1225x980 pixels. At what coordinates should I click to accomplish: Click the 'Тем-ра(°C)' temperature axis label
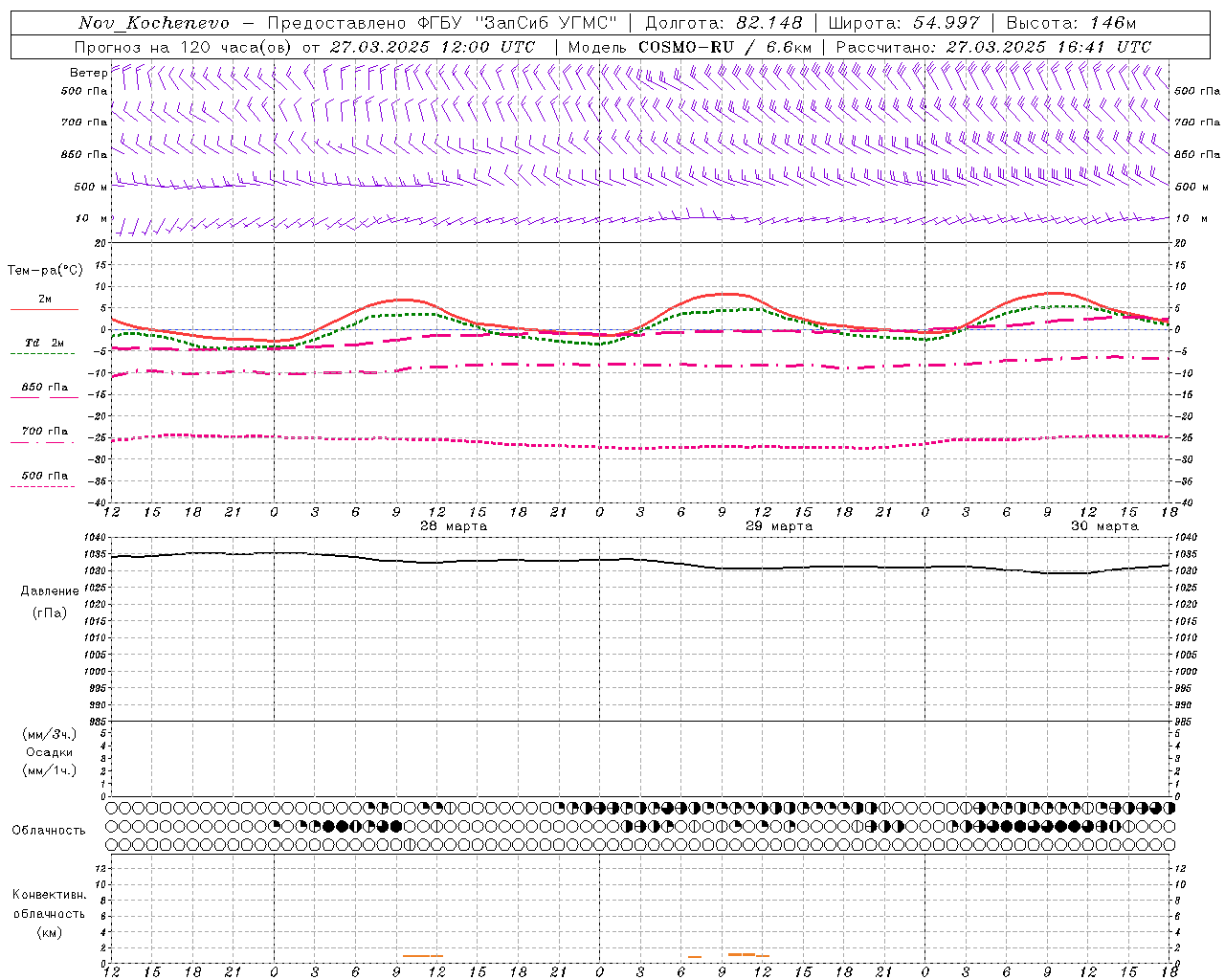click(45, 270)
